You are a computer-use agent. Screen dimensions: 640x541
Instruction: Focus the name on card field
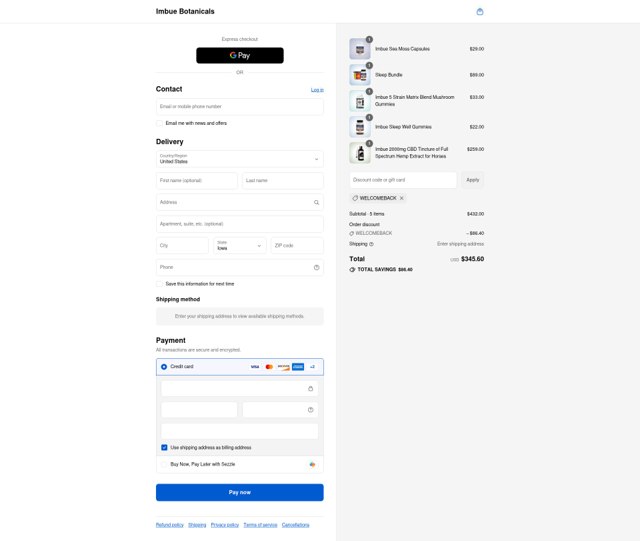click(x=240, y=431)
